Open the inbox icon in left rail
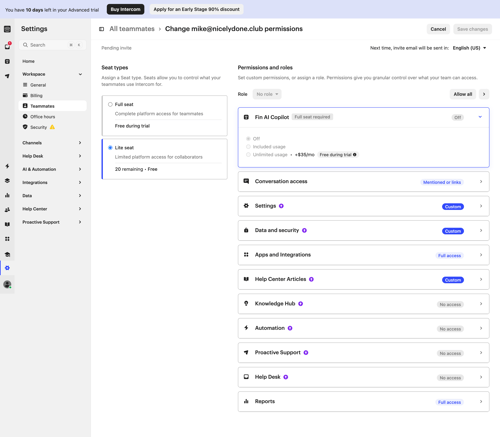The height and width of the screenshot is (437, 500). [x=7, y=29]
